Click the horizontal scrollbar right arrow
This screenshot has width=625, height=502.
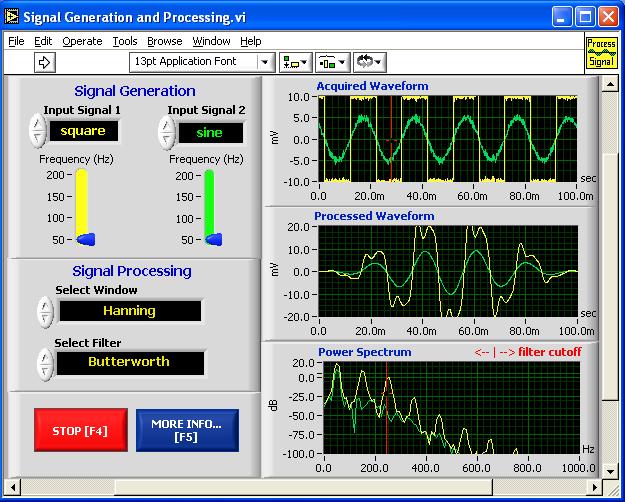pos(595,487)
